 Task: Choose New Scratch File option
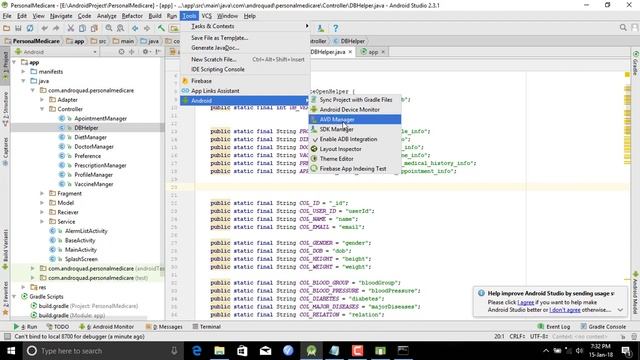pos(245,59)
